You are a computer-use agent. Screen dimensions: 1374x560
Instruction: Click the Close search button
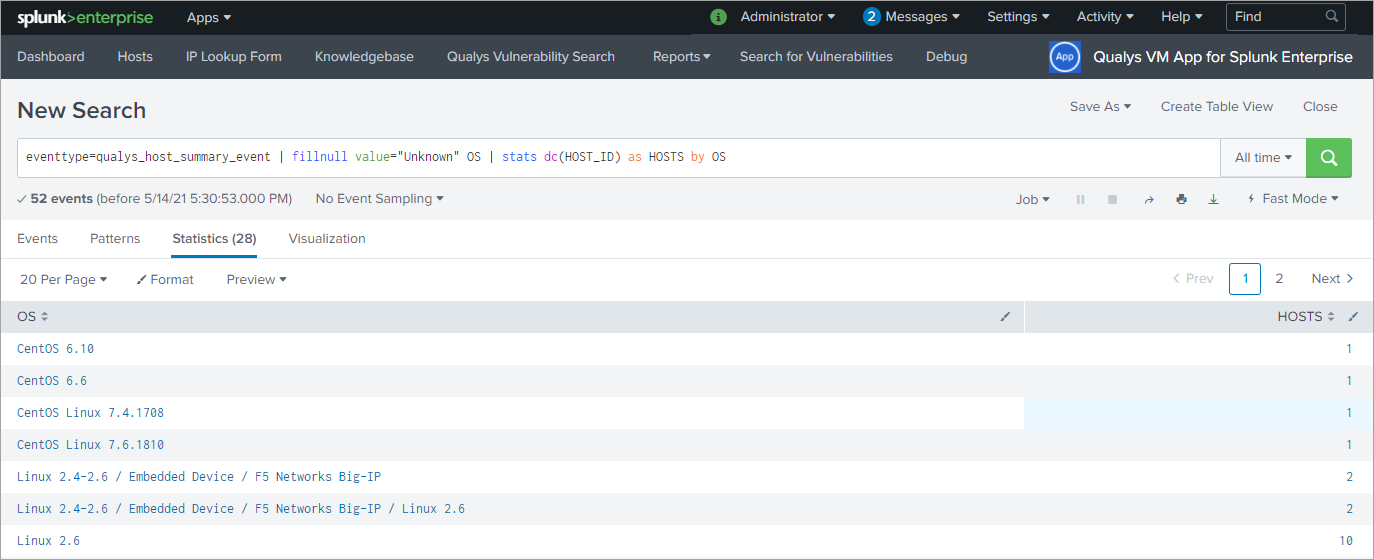[x=1320, y=107]
